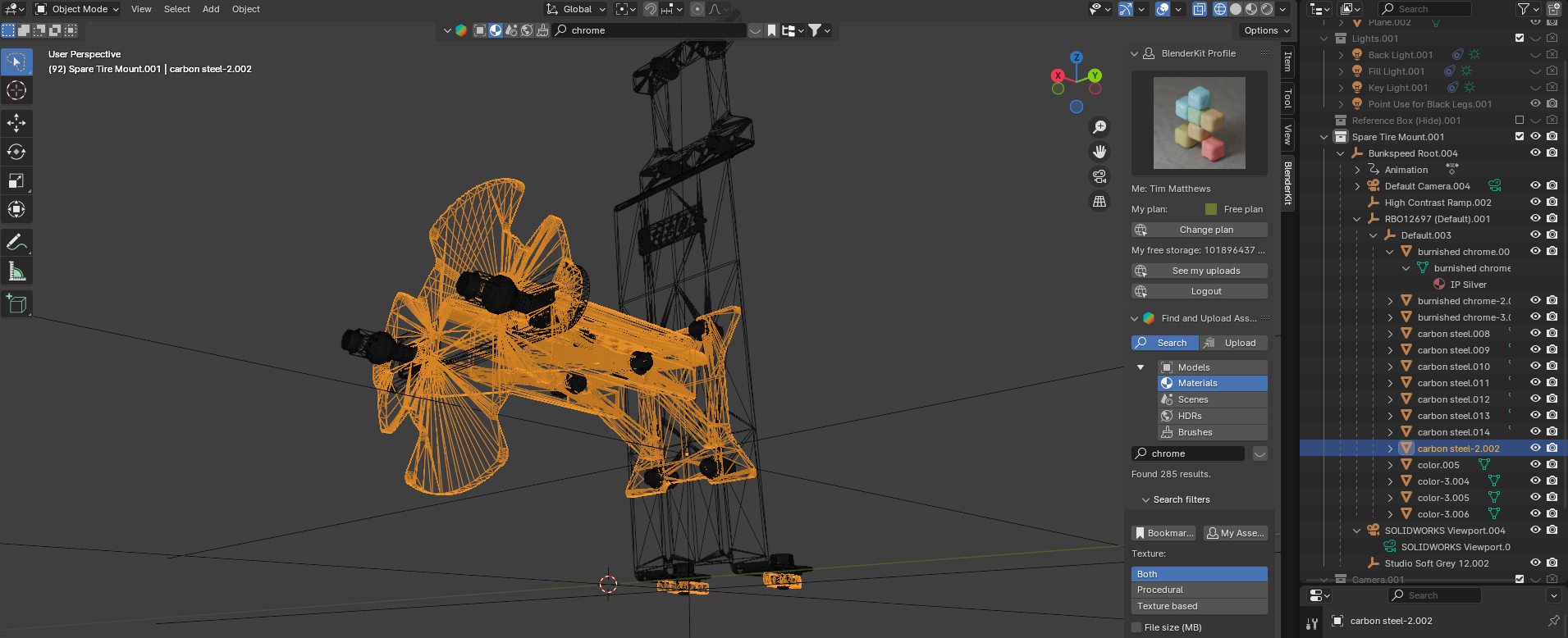The image size is (1568, 638).
Task: Click See my uploads button
Action: click(x=1200, y=271)
